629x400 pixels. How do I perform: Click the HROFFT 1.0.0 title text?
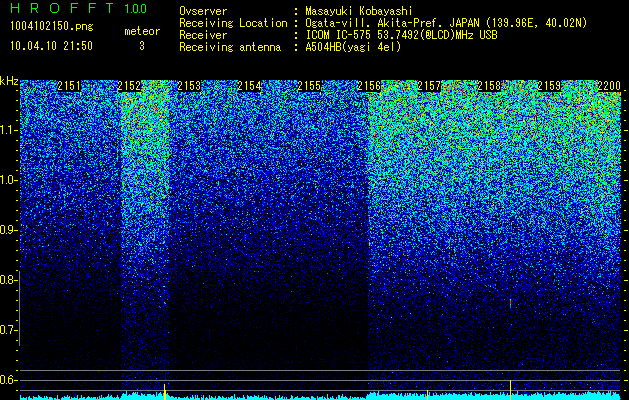pos(79,8)
